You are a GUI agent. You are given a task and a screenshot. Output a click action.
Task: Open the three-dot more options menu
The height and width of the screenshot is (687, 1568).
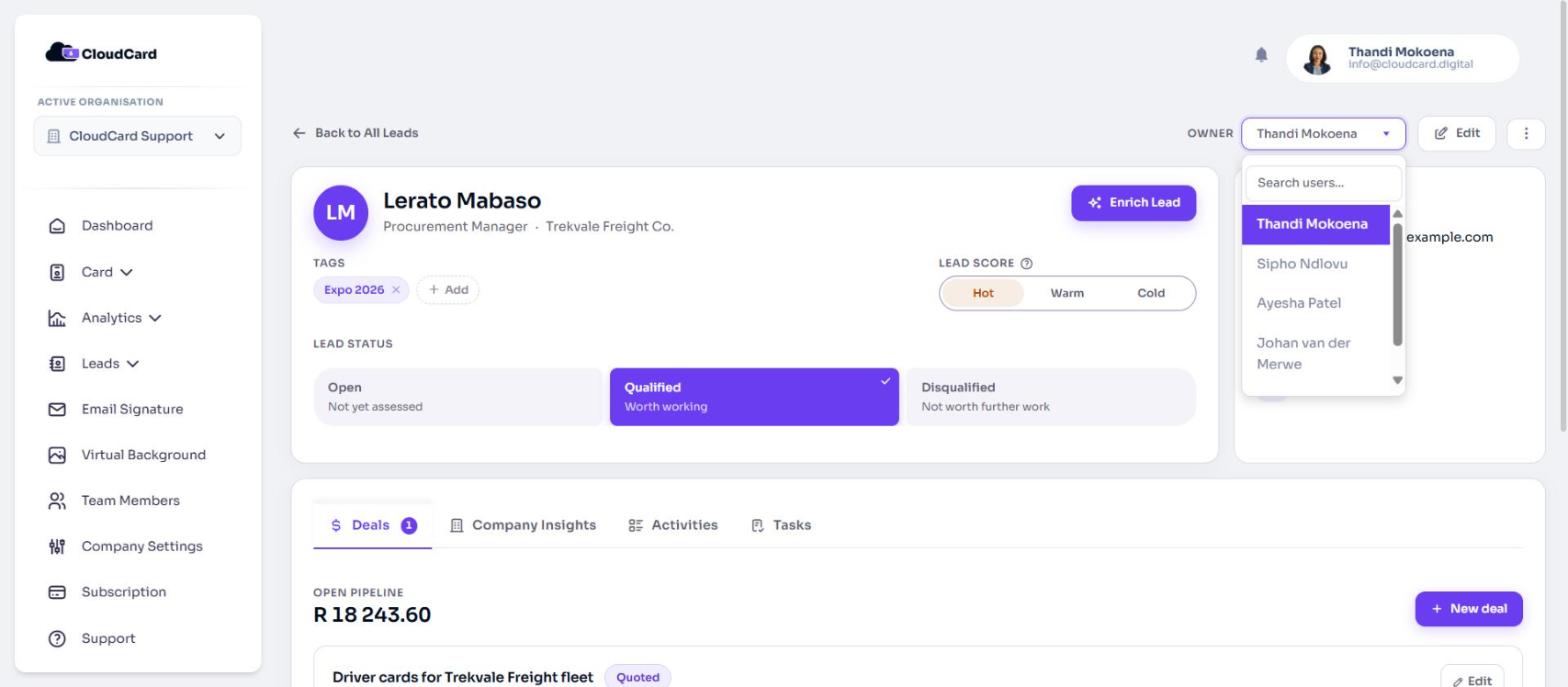[x=1525, y=133]
